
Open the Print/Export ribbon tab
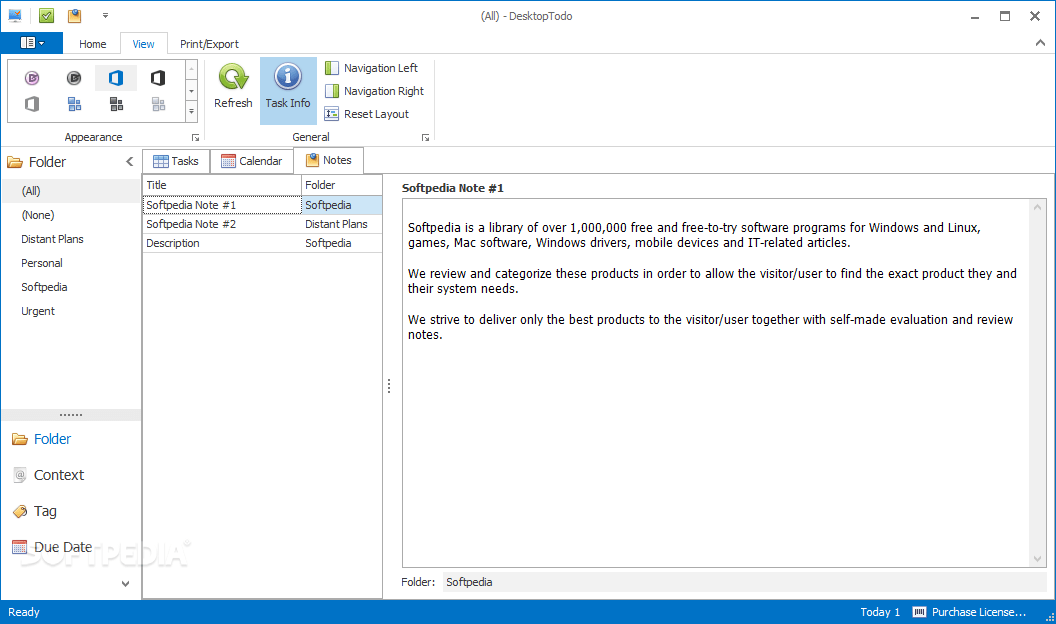coord(209,44)
